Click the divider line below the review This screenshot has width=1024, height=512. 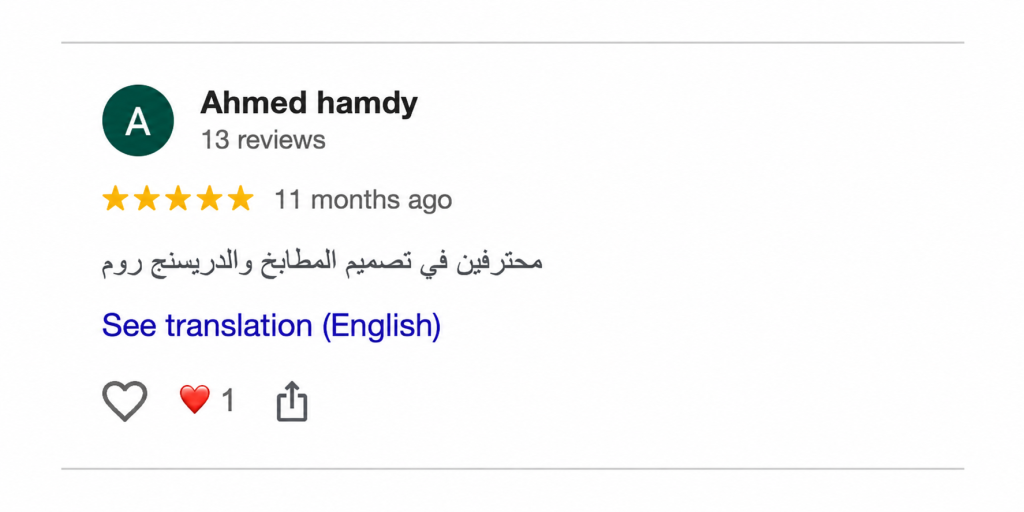point(513,468)
